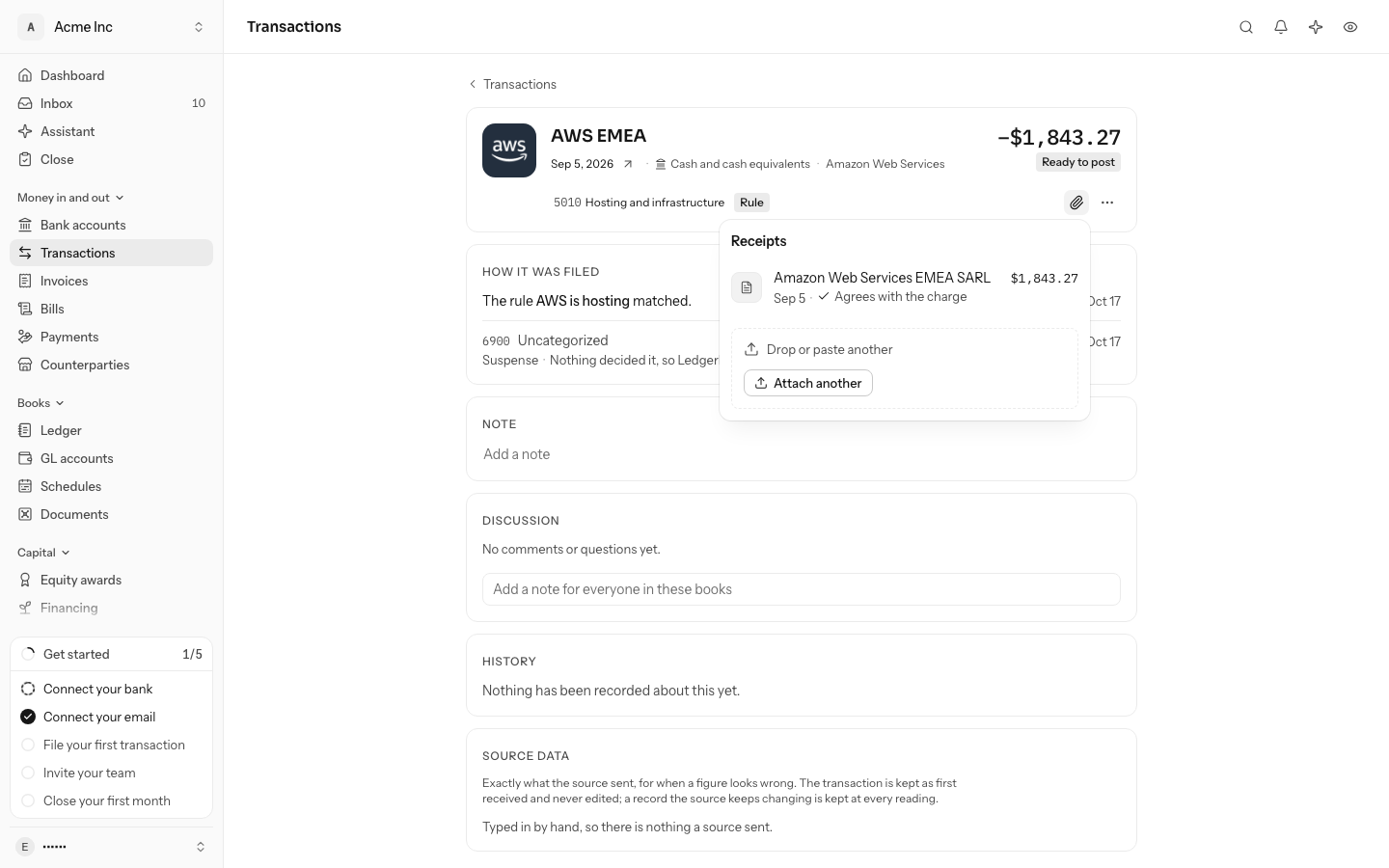The width and height of the screenshot is (1389, 868).
Task: Click the -$1,843.27 transaction amount
Action: [1059, 137]
